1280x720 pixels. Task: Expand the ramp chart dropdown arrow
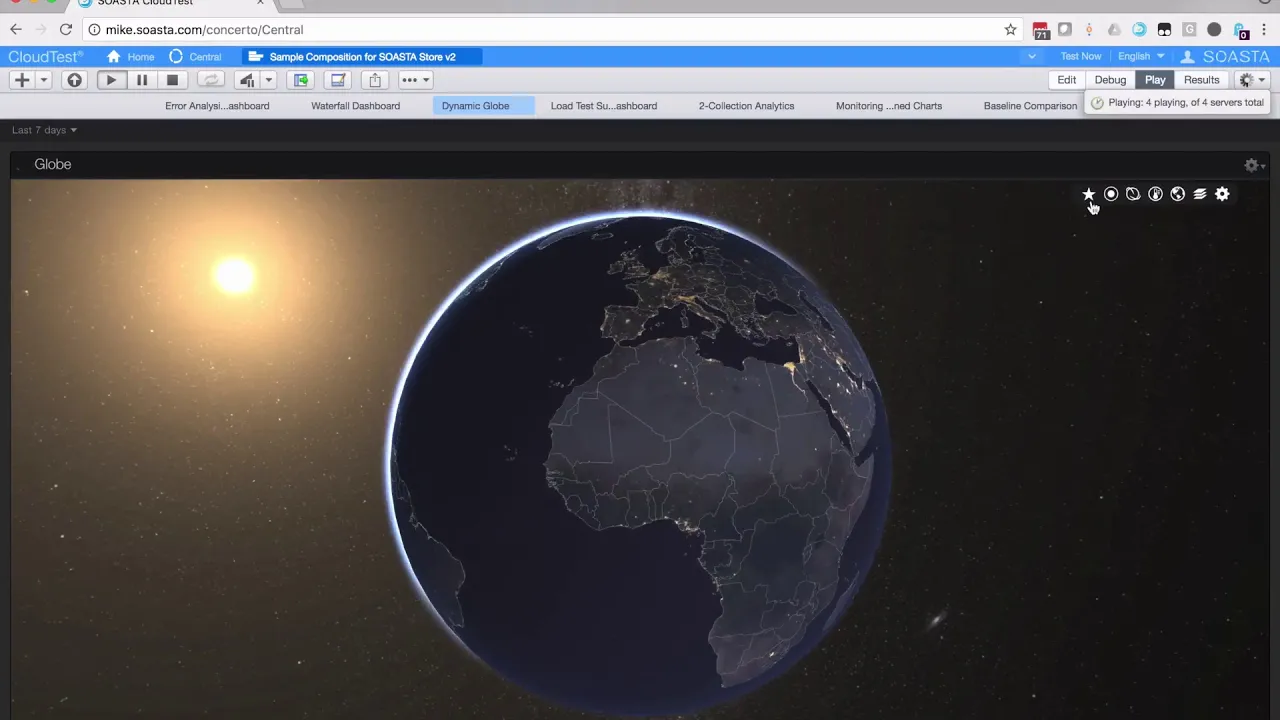pyautogui.click(x=268, y=80)
